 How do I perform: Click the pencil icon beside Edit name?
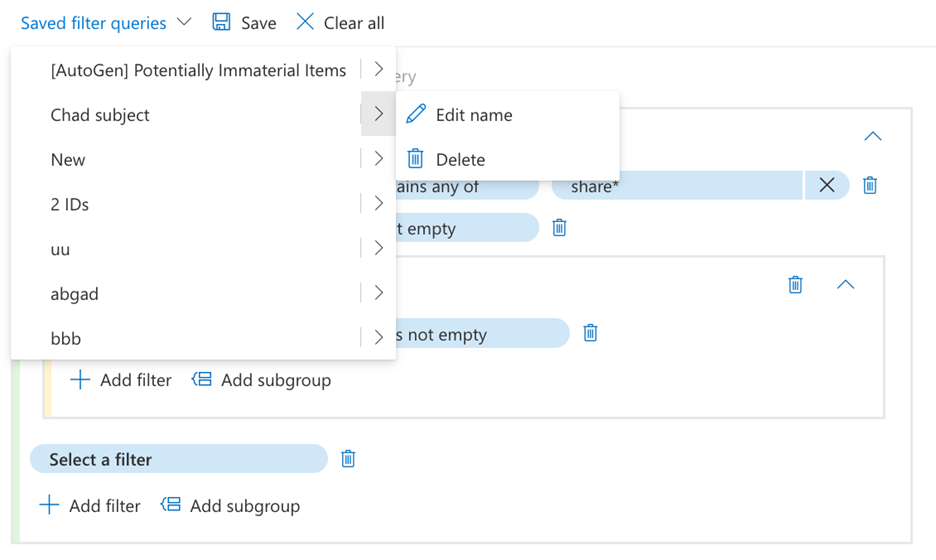tap(416, 115)
